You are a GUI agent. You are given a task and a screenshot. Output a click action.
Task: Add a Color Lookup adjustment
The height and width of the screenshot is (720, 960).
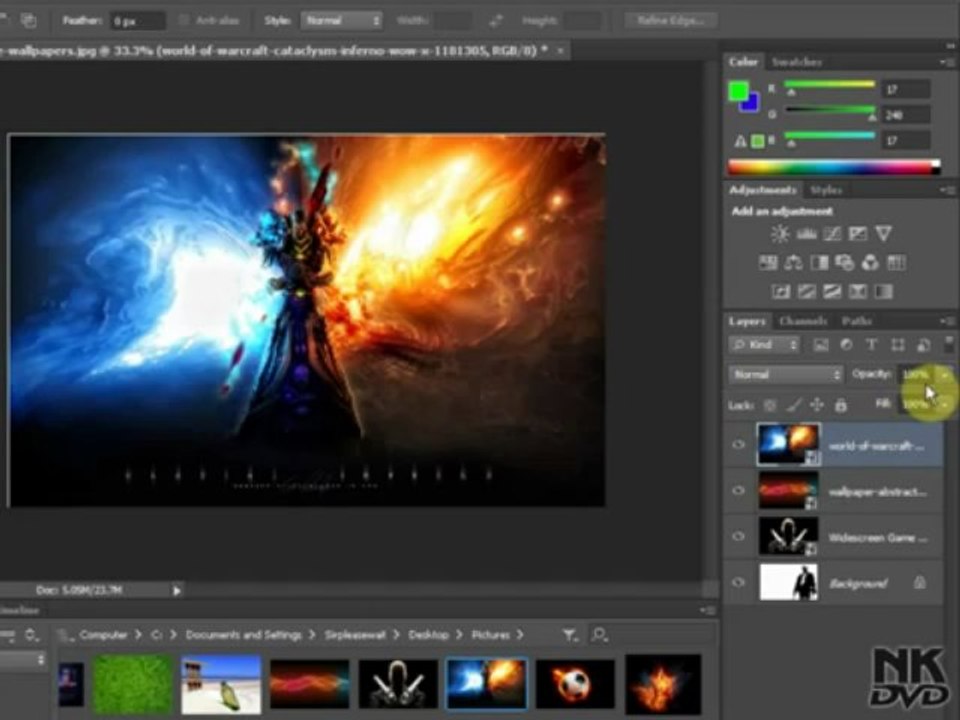[896, 263]
